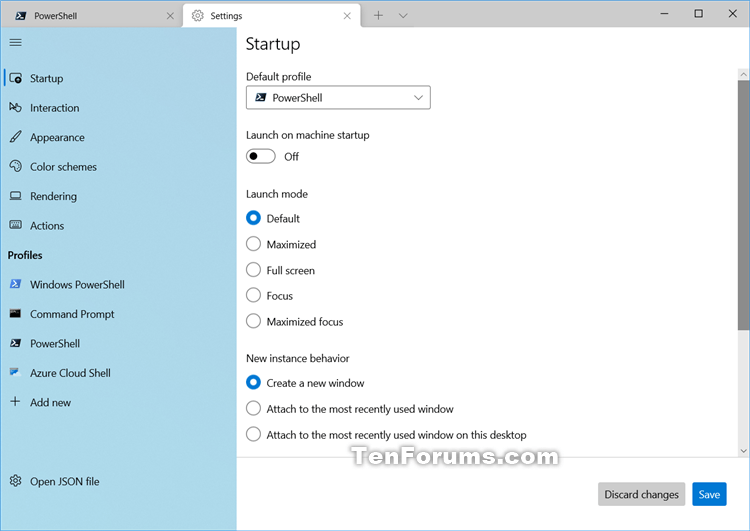Image resolution: width=750 pixels, height=531 pixels.
Task: Open the Azure Cloud Shell profile icon
Action: tap(15, 373)
